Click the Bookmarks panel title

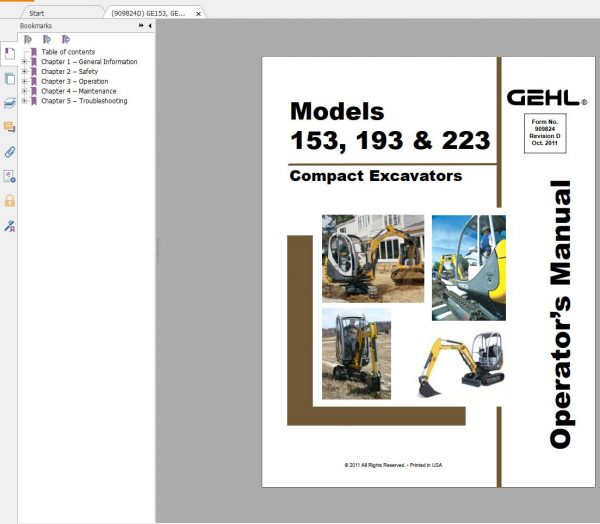36,26
